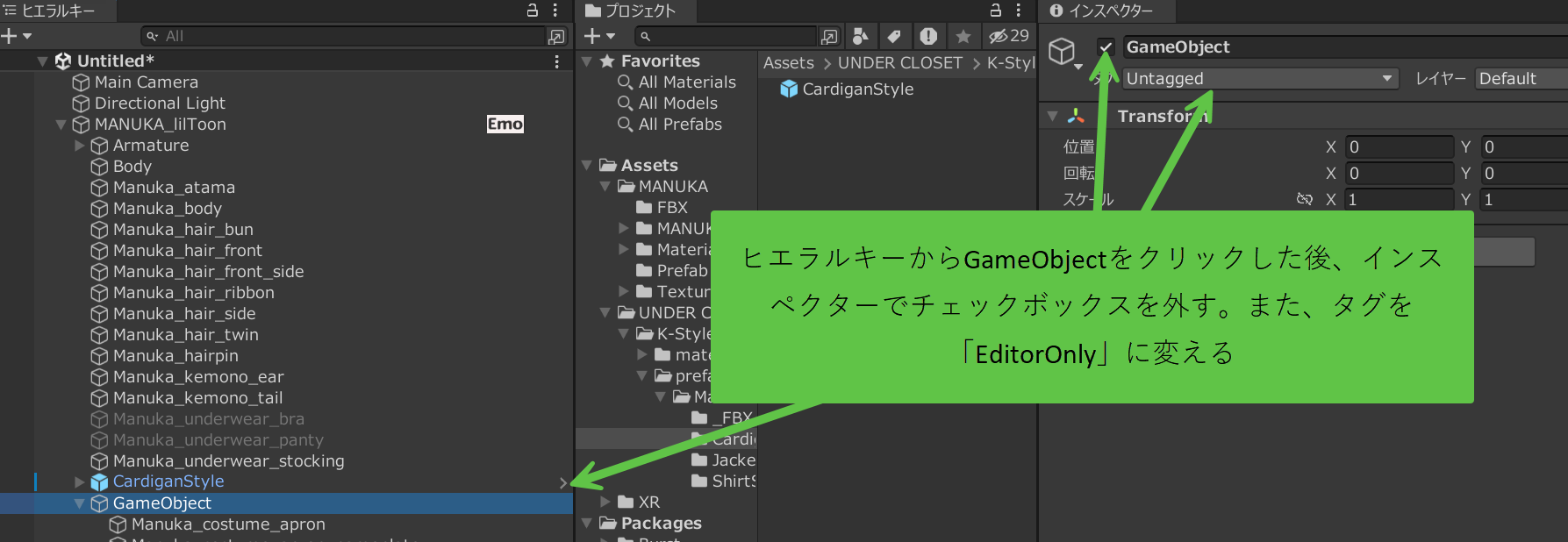The height and width of the screenshot is (542, 1568).
Task: Collapse the Assets folder tree arrow
Action: point(587,166)
